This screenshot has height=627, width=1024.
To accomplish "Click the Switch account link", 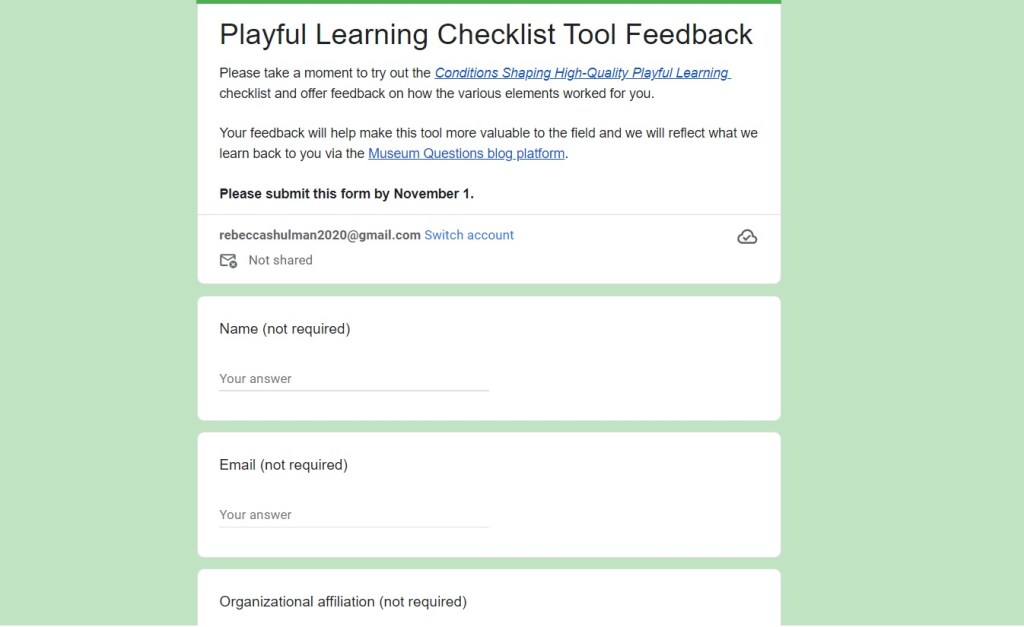I will click(x=469, y=235).
